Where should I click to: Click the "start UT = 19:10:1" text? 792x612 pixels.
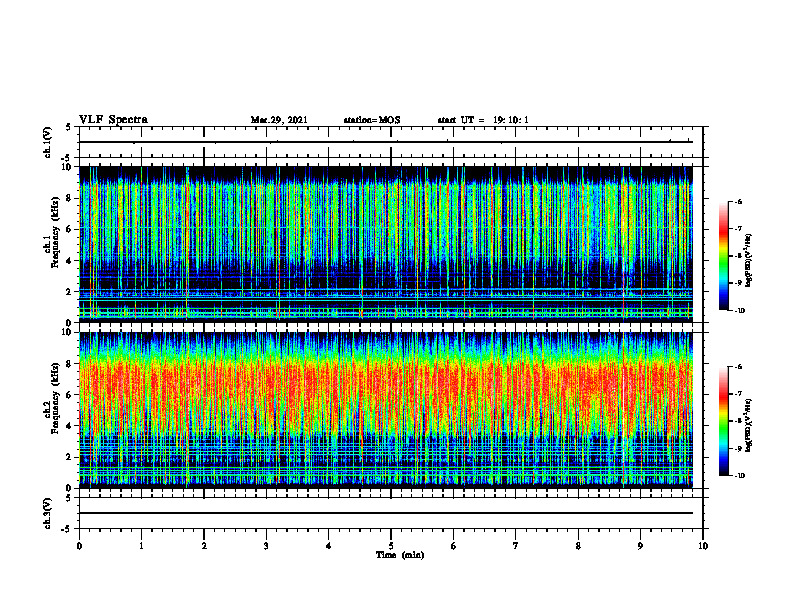483,120
